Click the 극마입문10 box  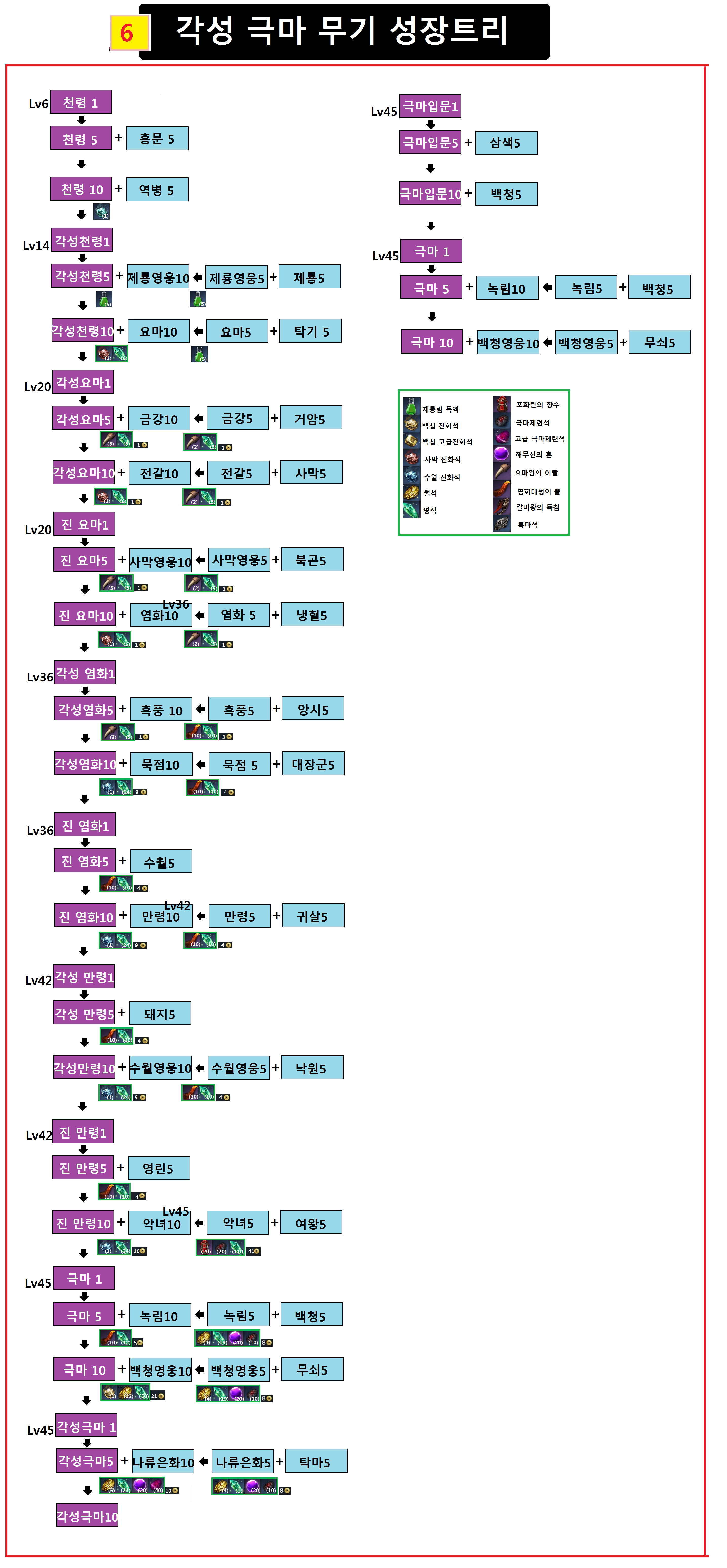[430, 193]
